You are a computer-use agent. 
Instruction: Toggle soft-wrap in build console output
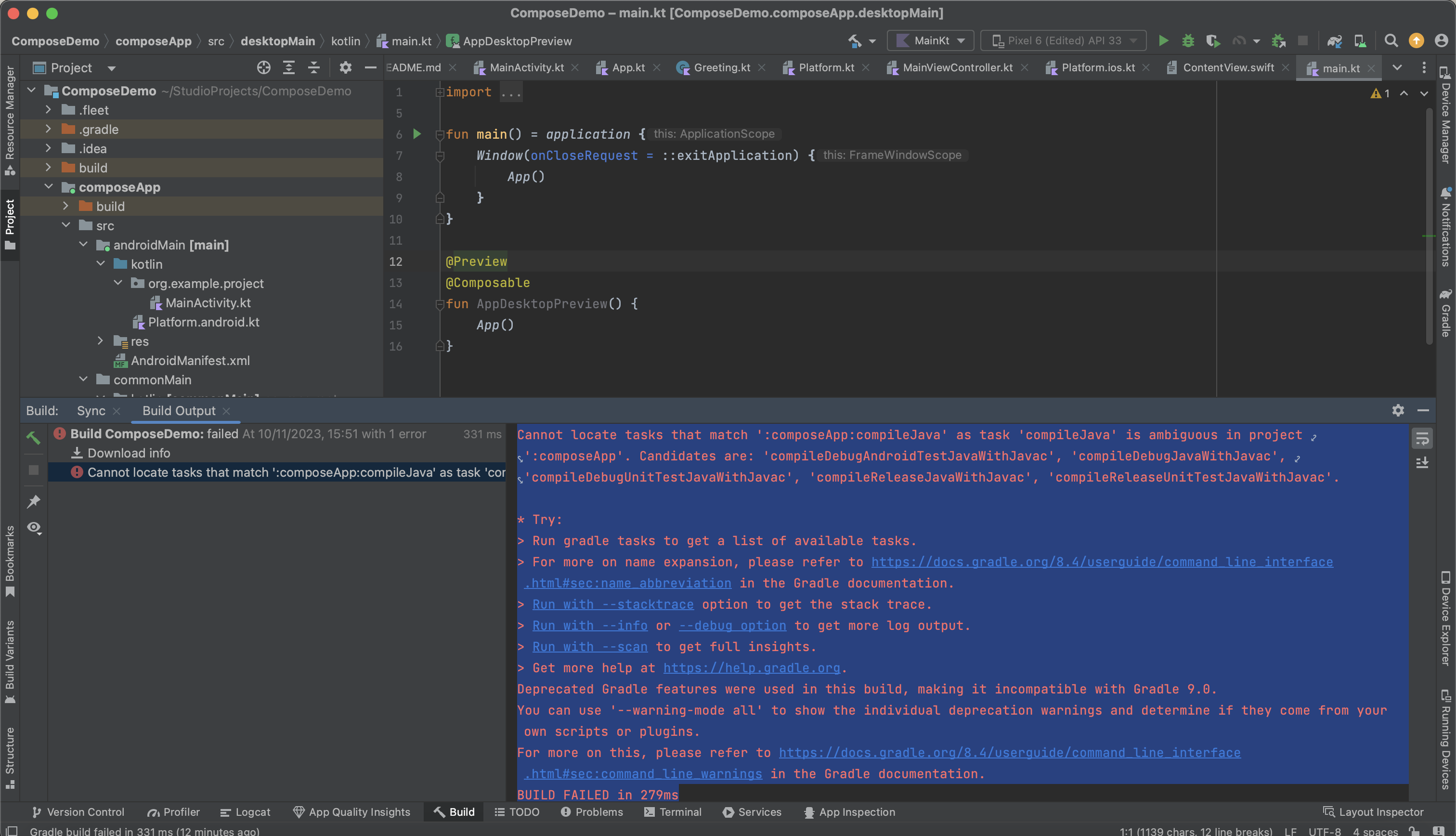(x=1423, y=438)
